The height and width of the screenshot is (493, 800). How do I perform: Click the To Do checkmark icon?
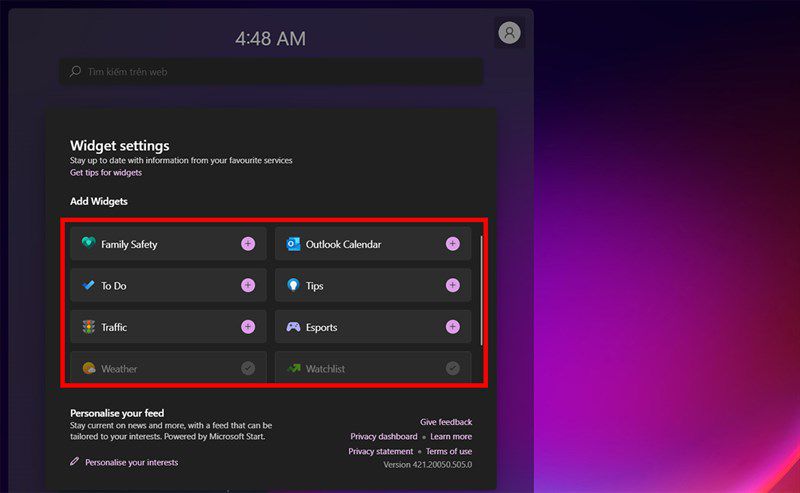[x=89, y=285]
